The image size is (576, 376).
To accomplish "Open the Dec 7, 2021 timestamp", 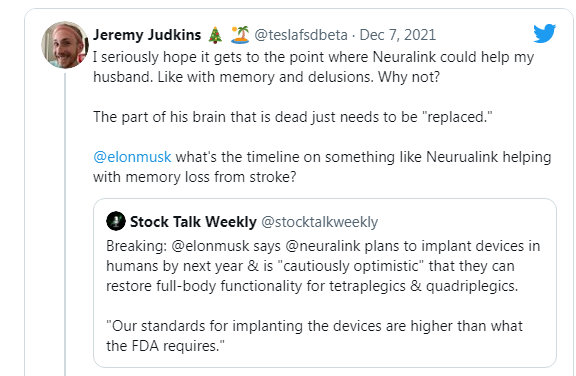I will coord(397,35).
